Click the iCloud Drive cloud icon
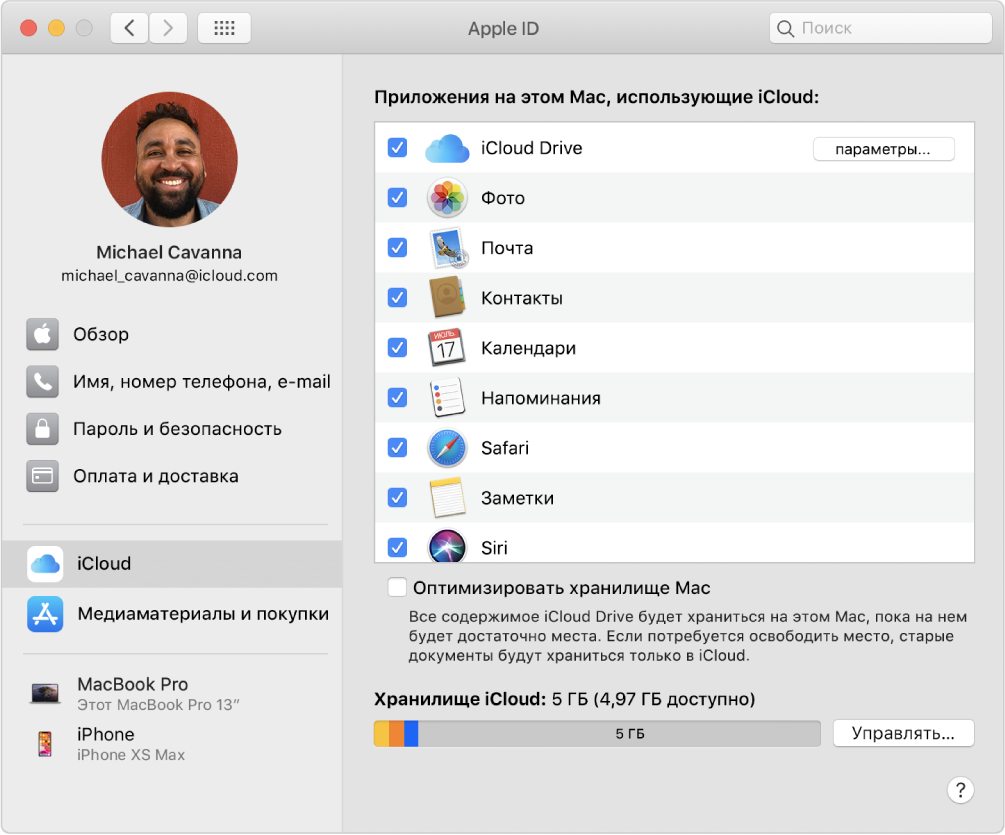 [447, 149]
